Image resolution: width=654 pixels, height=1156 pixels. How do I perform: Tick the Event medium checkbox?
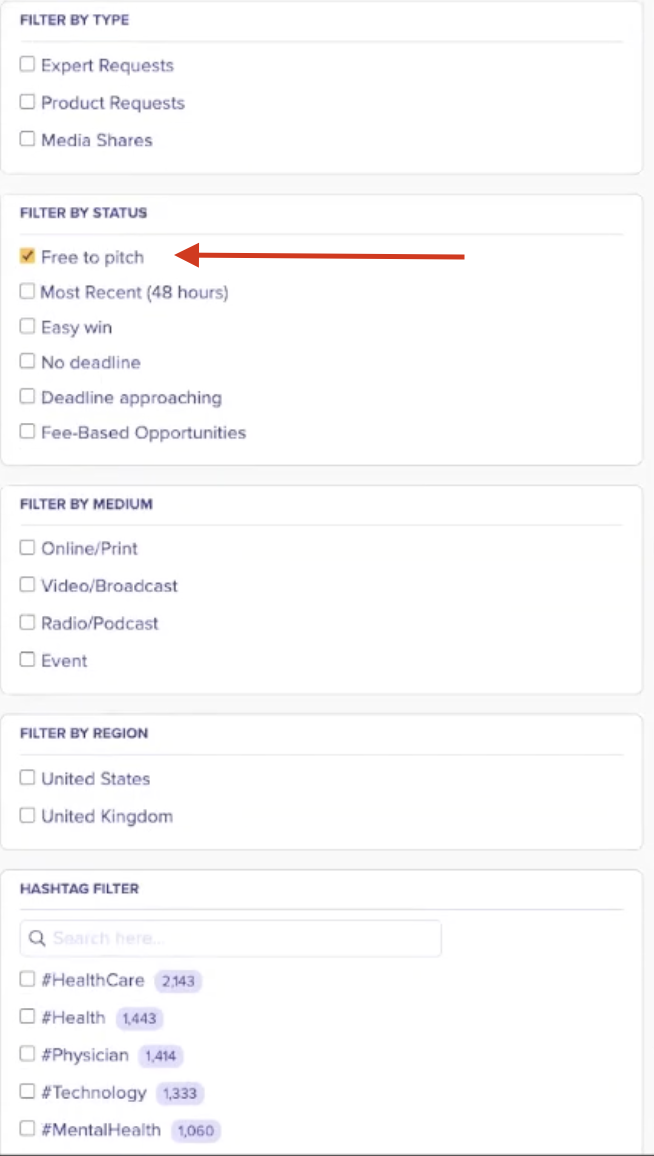pyautogui.click(x=27, y=660)
